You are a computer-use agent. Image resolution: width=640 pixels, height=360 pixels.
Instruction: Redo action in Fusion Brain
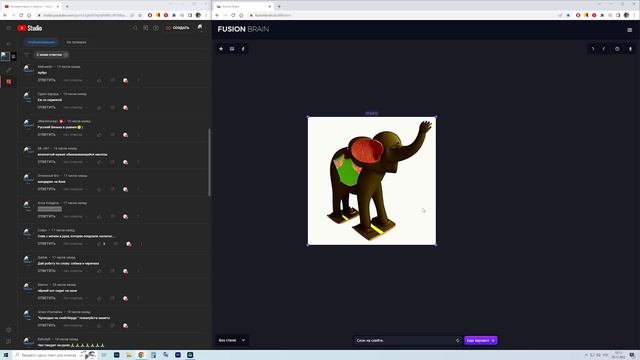pyautogui.click(x=604, y=49)
